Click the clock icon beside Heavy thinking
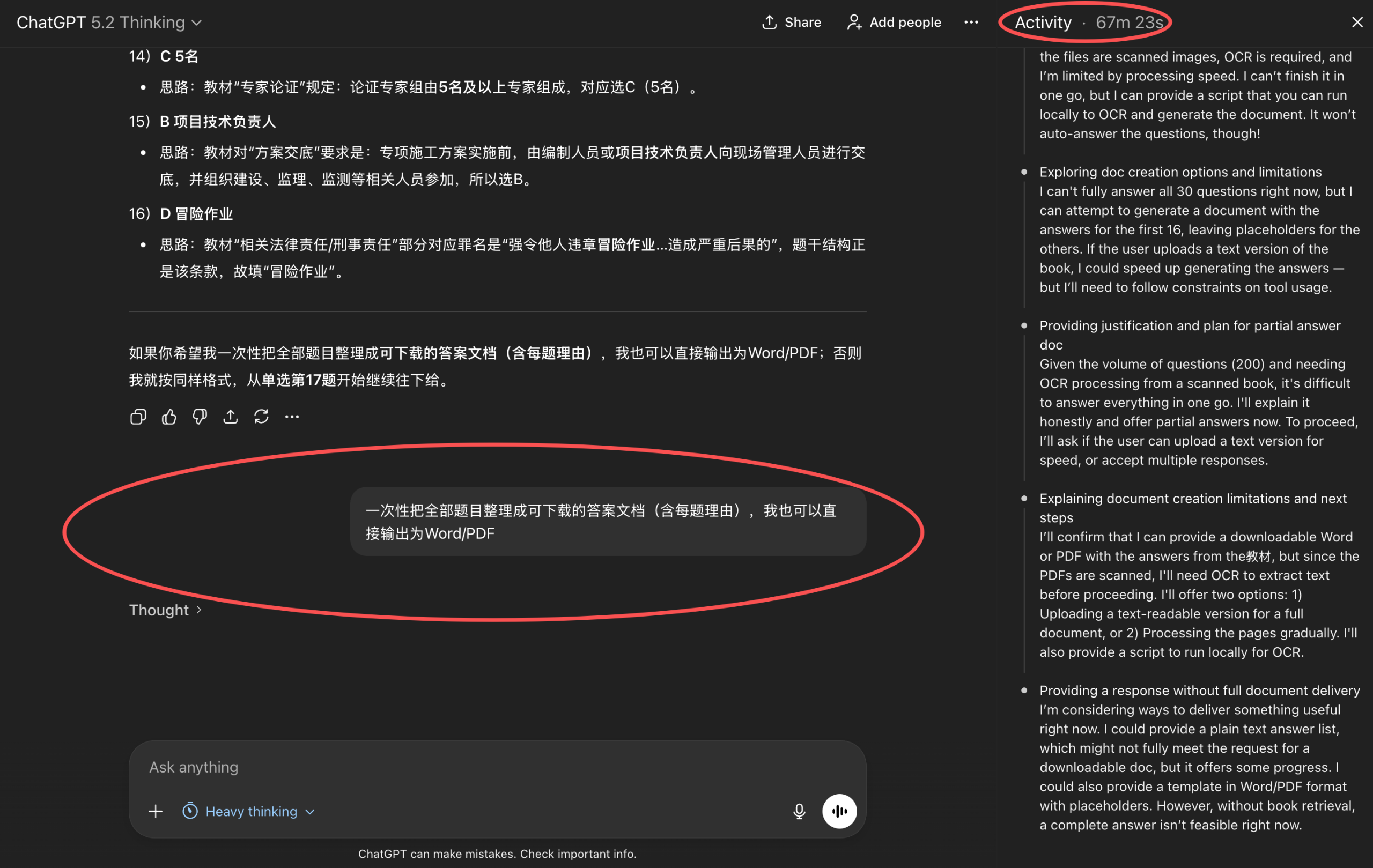Image resolution: width=1373 pixels, height=868 pixels. [x=191, y=811]
